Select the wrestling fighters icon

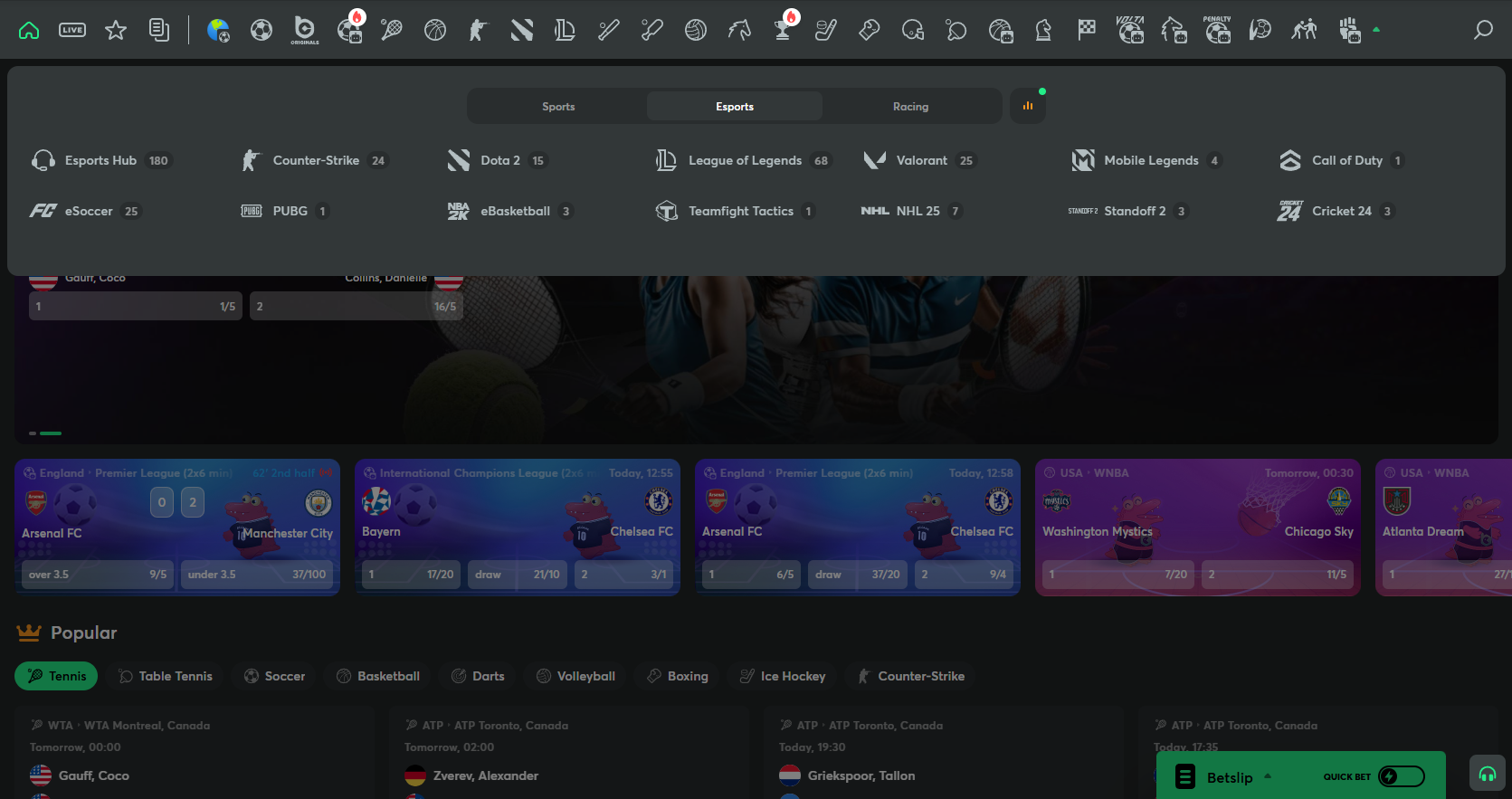pyautogui.click(x=1304, y=31)
